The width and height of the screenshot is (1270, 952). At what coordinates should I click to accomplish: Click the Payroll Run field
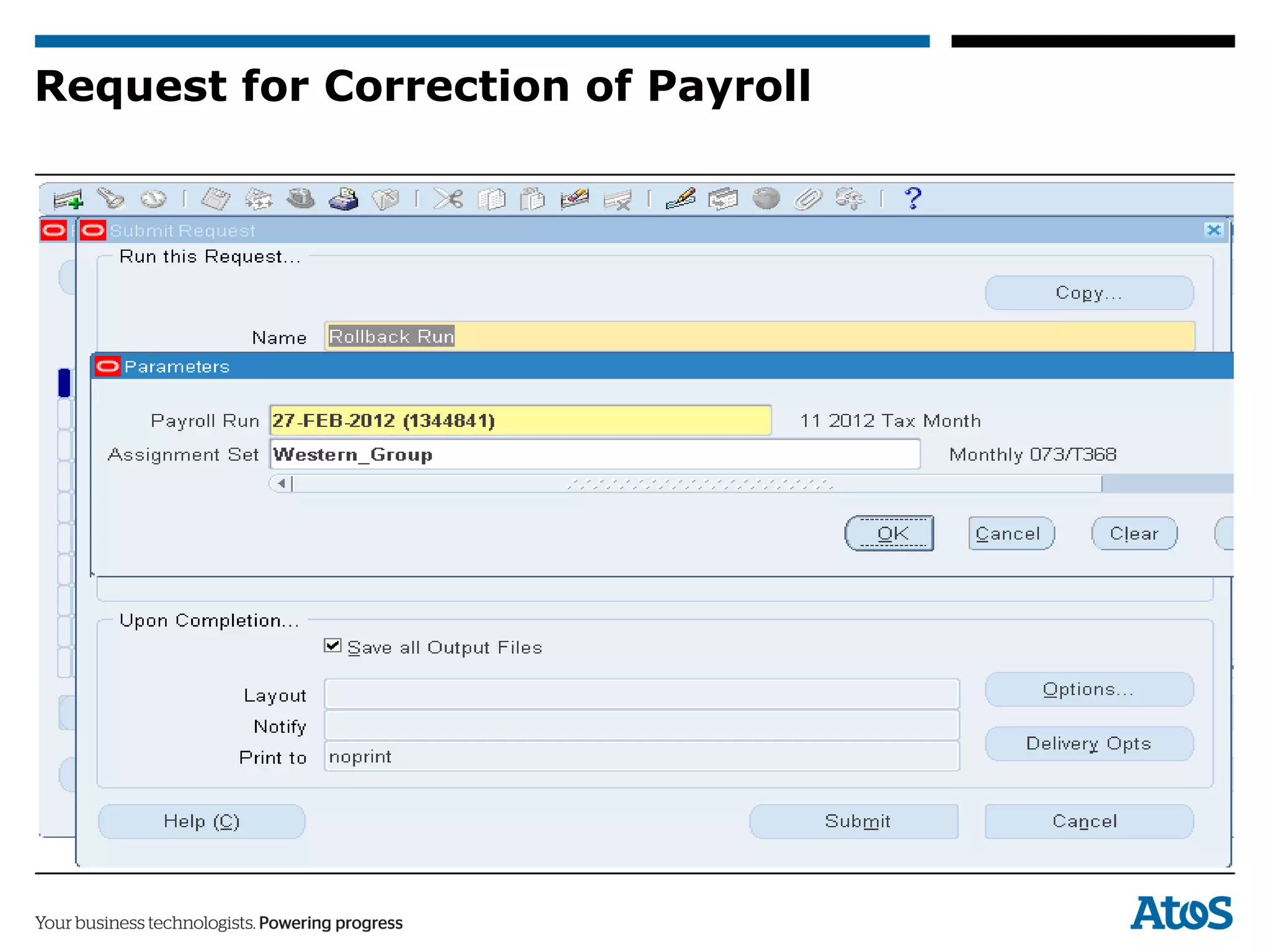click(x=520, y=421)
